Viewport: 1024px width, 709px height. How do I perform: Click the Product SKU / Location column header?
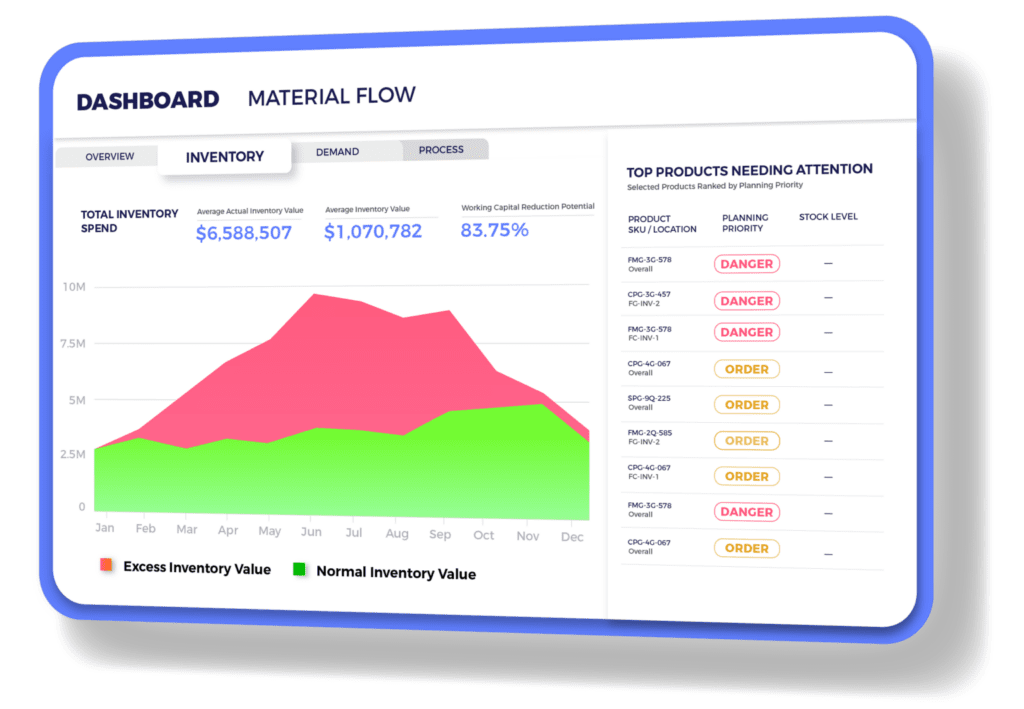pos(662,224)
